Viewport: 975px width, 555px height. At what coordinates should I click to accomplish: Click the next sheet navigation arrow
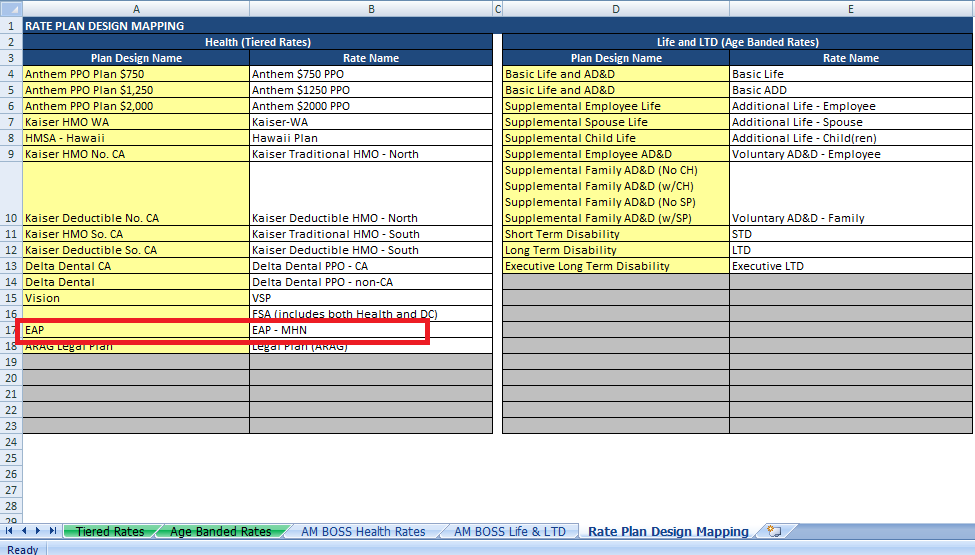point(38,531)
